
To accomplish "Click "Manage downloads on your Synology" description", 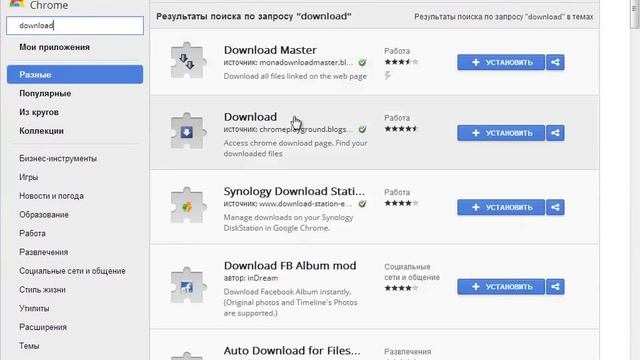I will (x=289, y=222).
